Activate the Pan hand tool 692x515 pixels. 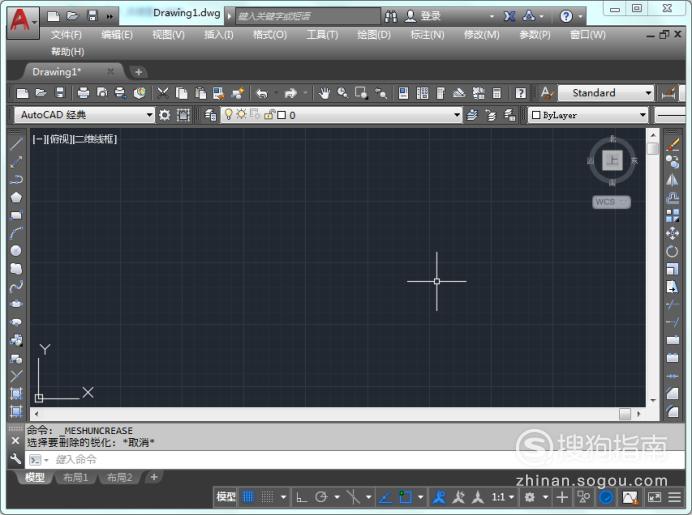point(325,93)
